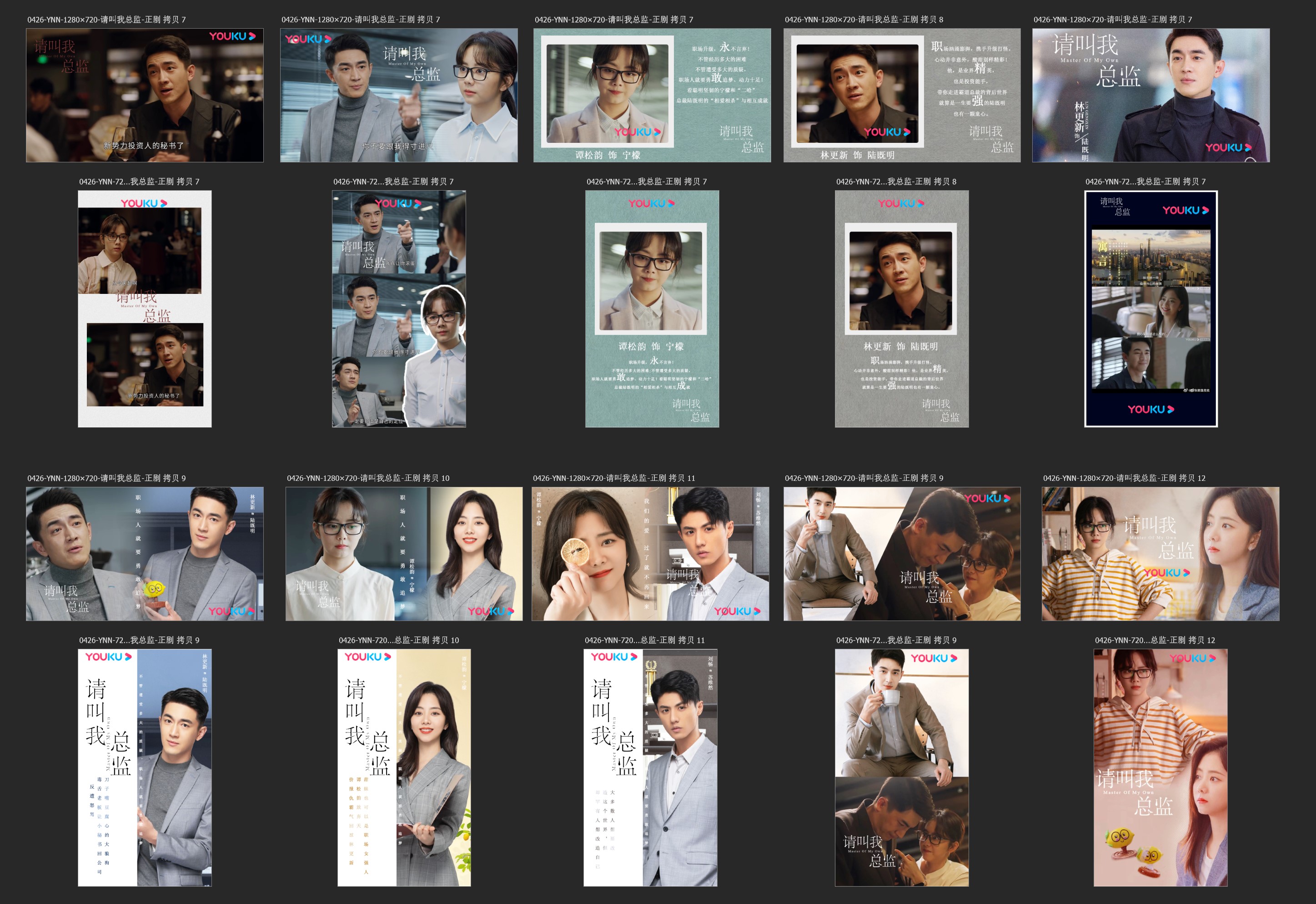Select landscape artboard of man pointing at woman in glasses
This screenshot has width=1316, height=904.
click(399, 95)
